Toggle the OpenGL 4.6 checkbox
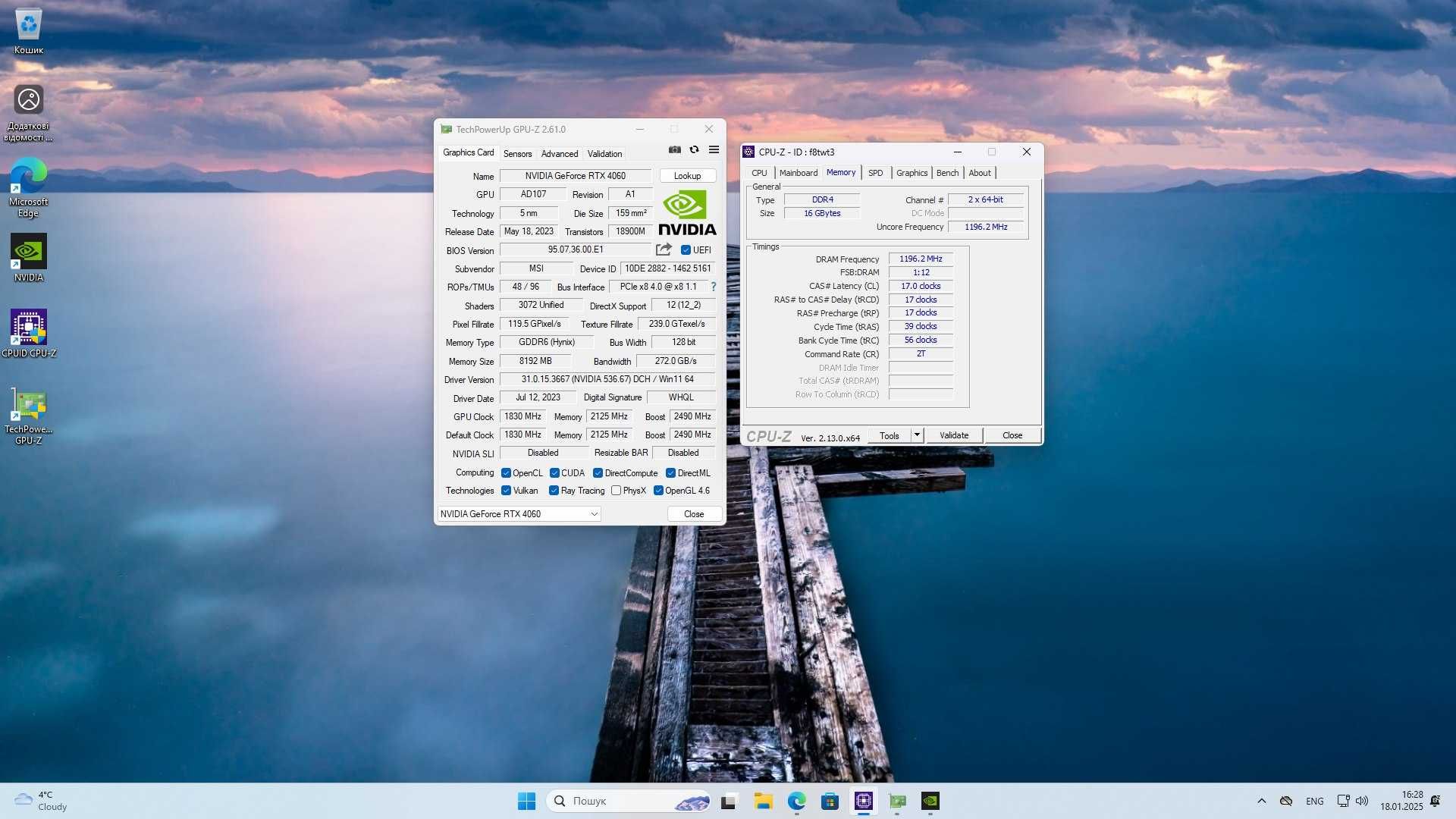Screen dimensions: 1456x819 pyautogui.click(x=658, y=491)
